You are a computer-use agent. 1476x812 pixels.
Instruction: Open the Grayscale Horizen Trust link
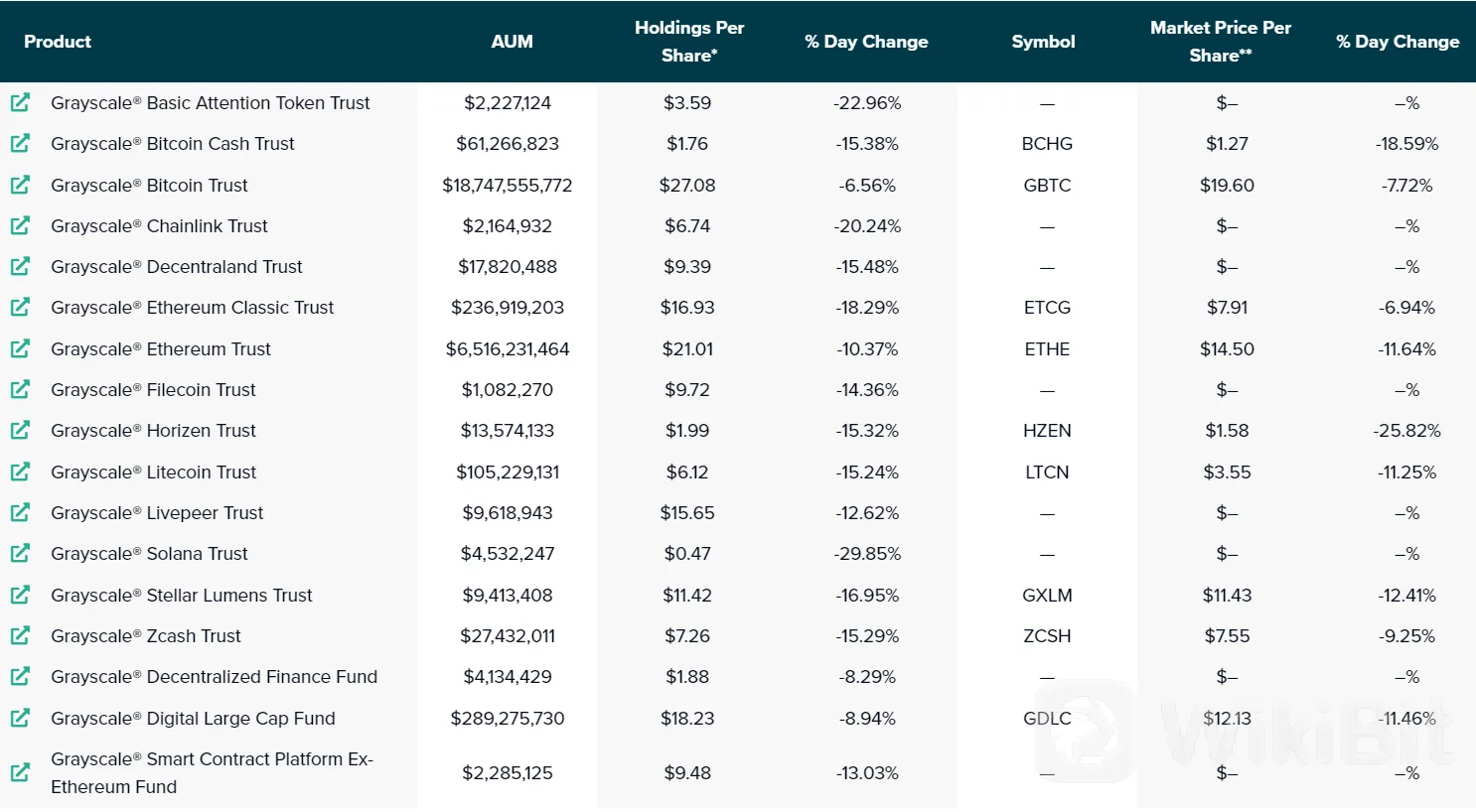click(153, 431)
